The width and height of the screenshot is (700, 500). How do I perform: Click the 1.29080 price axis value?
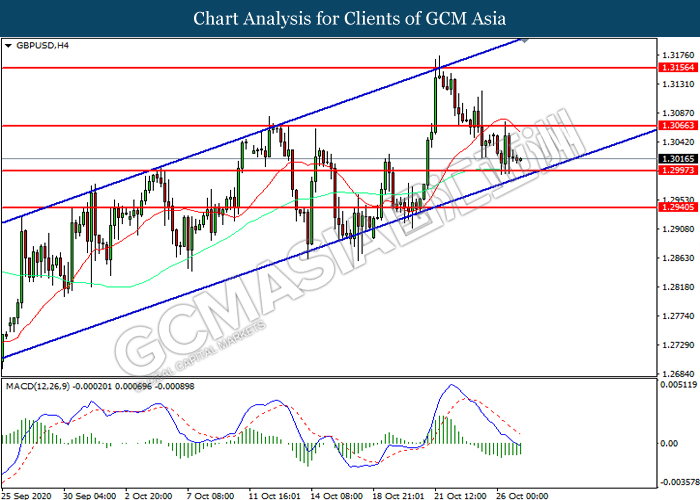pos(679,229)
